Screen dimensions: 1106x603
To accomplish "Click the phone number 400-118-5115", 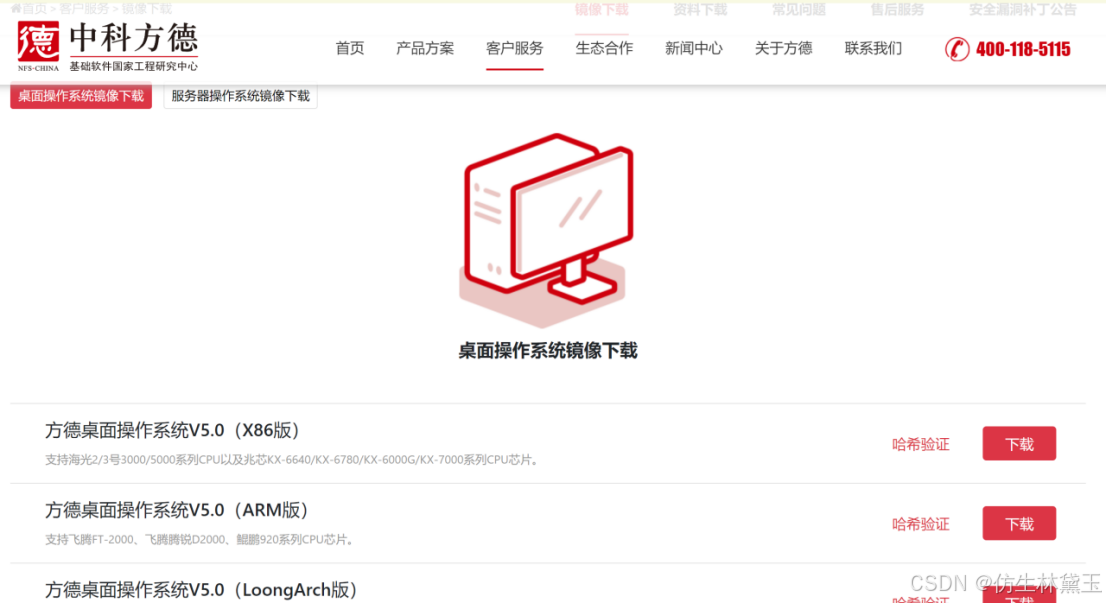I will (1023, 49).
